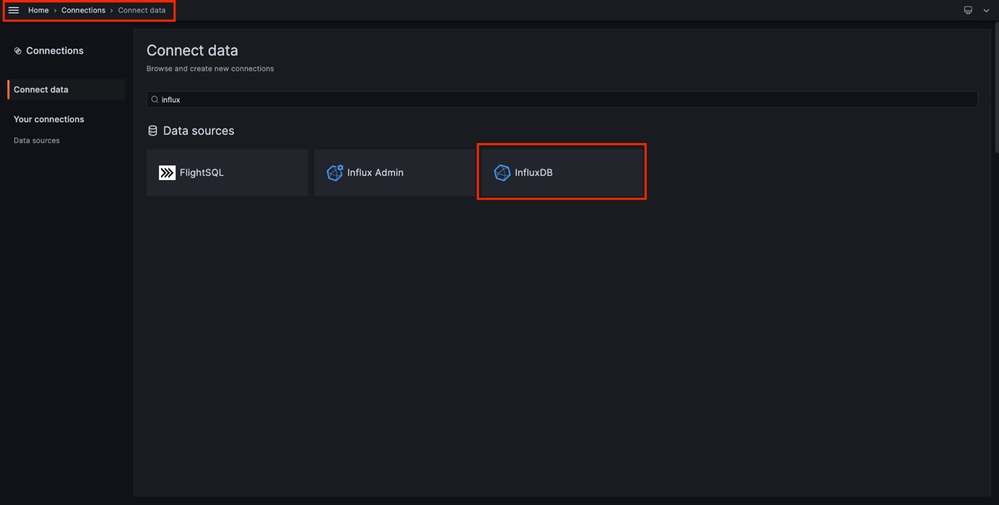
Task: Go to Home breadcrumb
Action: [38, 10]
